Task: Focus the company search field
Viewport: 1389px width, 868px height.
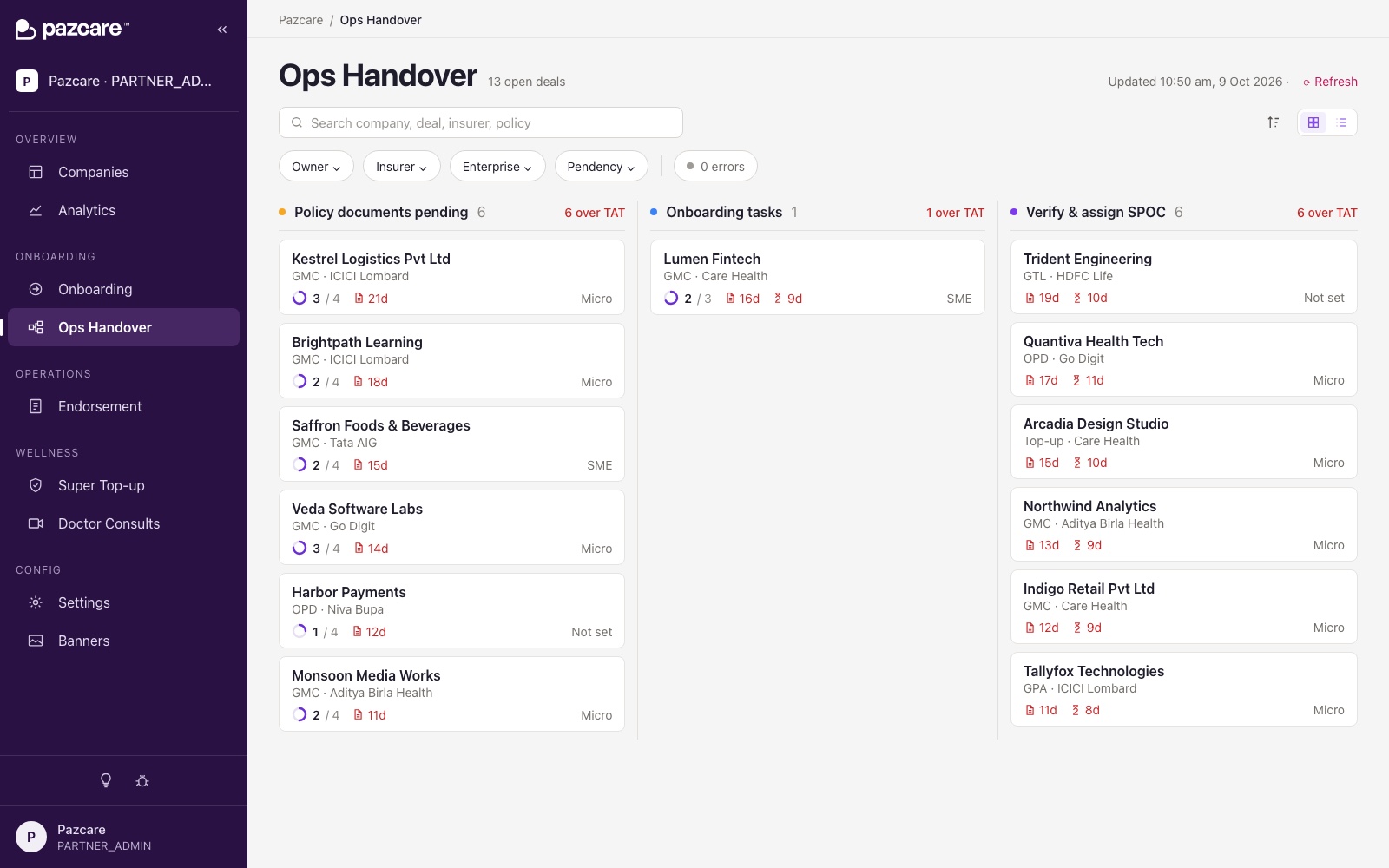Action: click(x=481, y=122)
